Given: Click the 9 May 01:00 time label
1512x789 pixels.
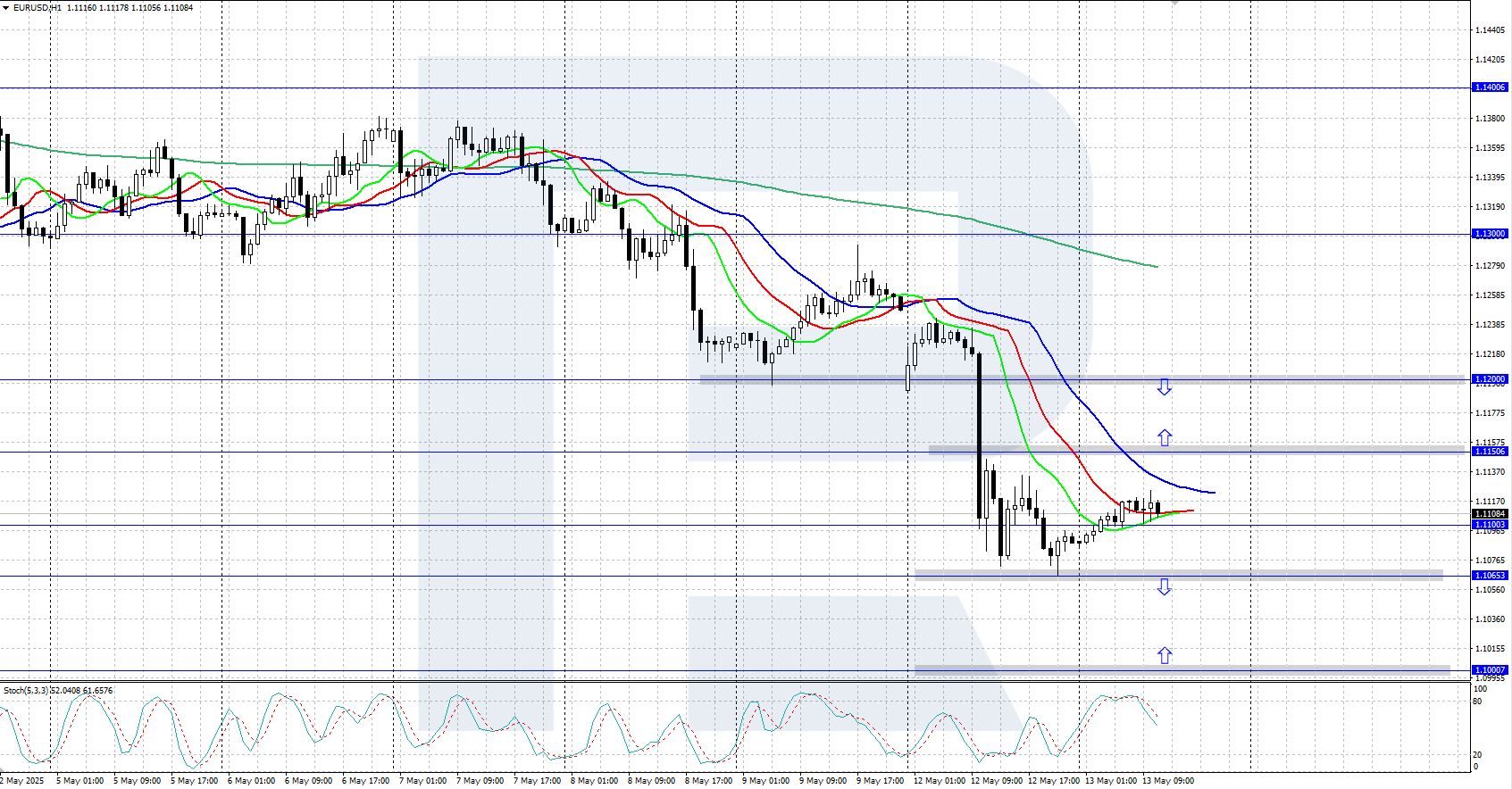Looking at the screenshot, I should (765, 781).
